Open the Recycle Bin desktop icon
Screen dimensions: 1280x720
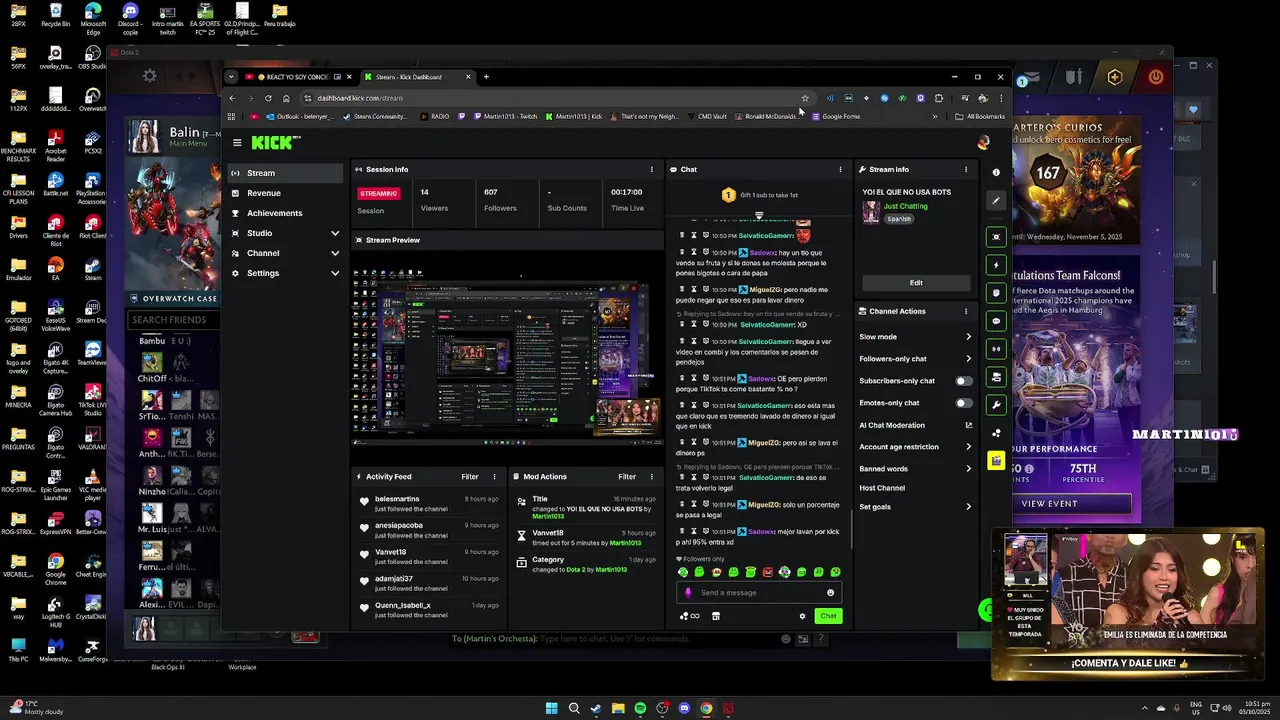coord(56,14)
